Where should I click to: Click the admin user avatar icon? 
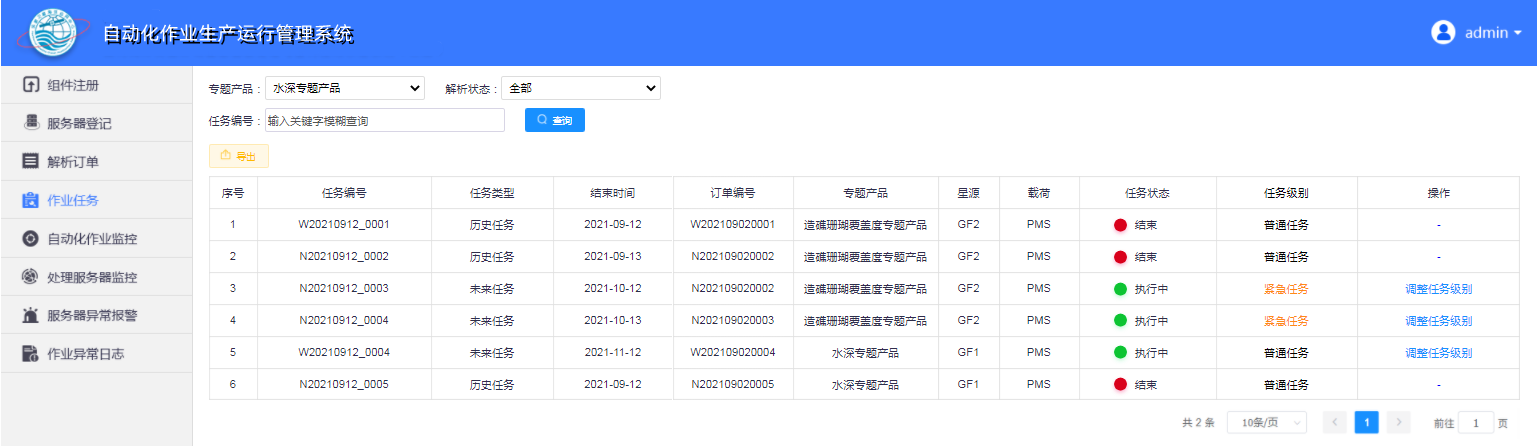click(x=1443, y=32)
